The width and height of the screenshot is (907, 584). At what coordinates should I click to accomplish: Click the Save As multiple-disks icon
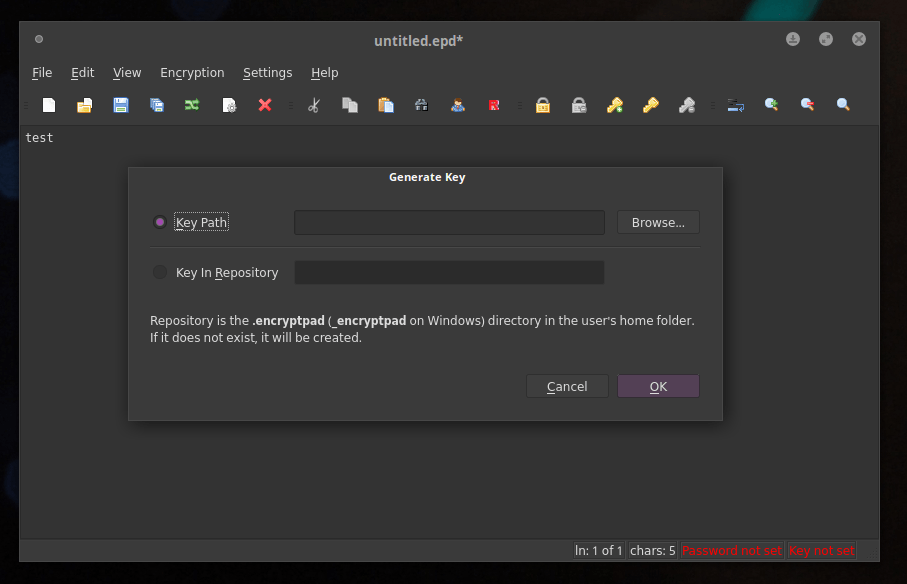[157, 105]
